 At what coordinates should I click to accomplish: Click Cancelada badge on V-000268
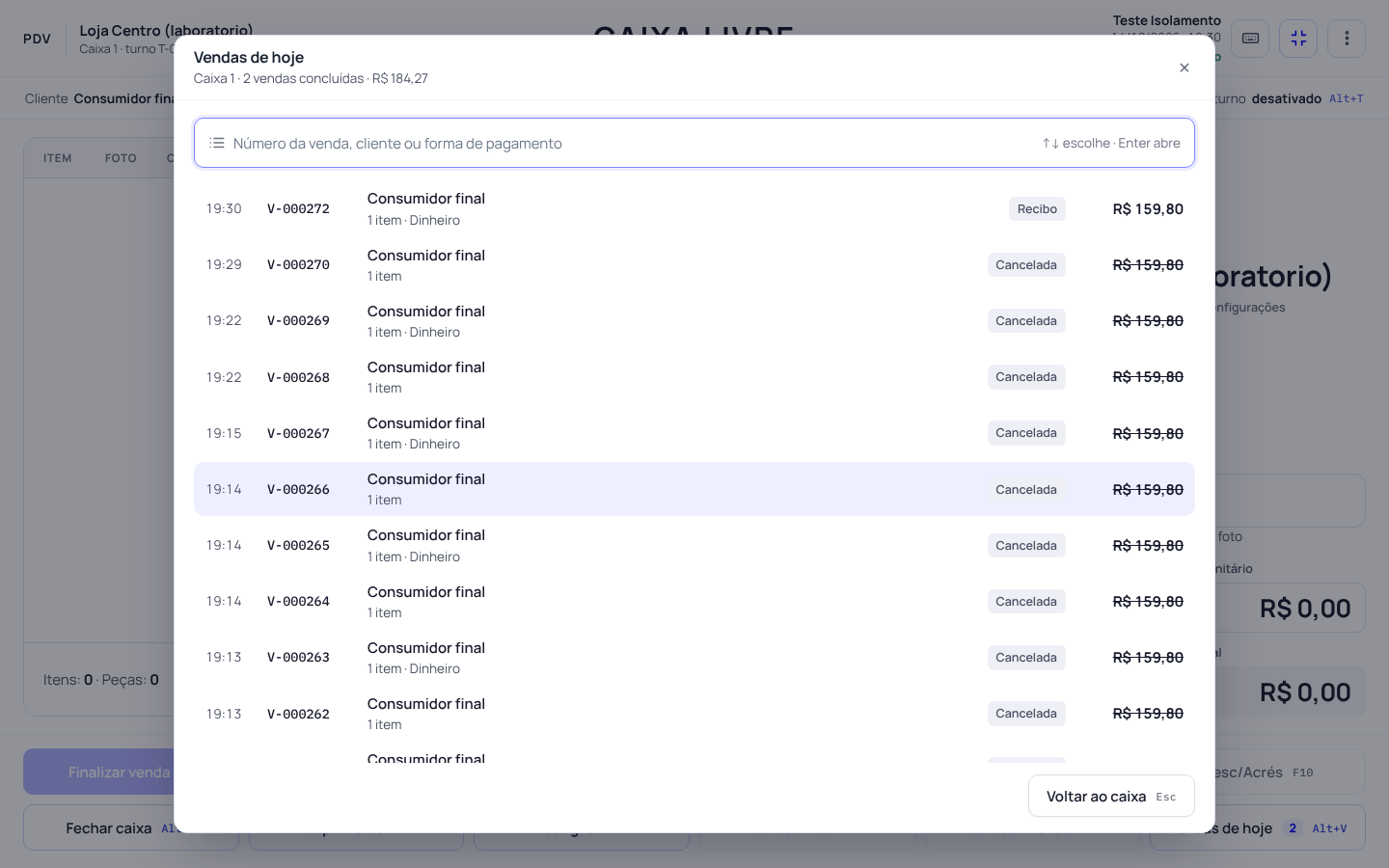[1026, 377]
